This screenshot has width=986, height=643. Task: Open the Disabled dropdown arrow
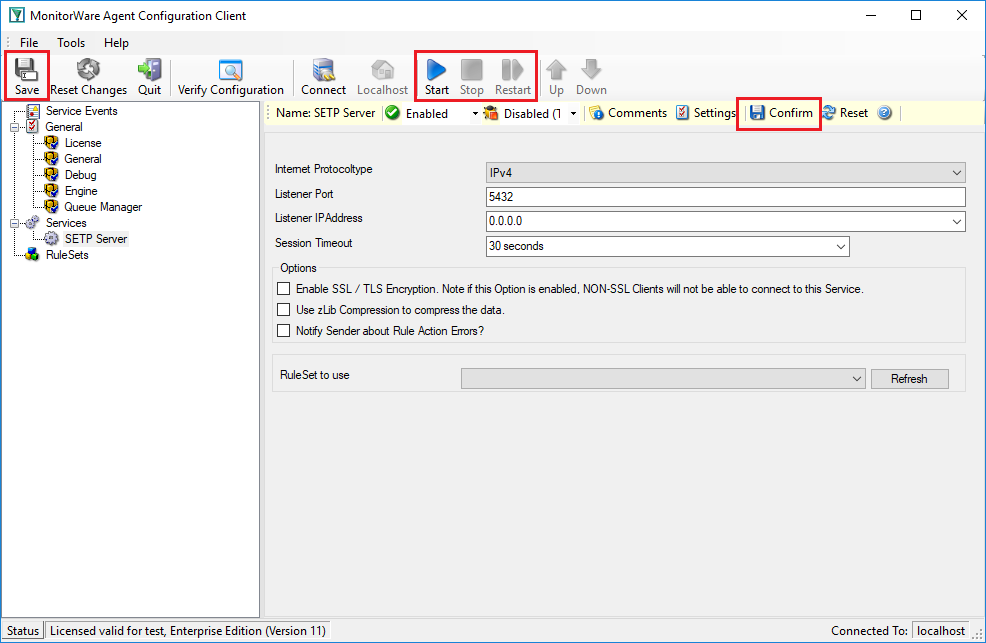click(573, 114)
